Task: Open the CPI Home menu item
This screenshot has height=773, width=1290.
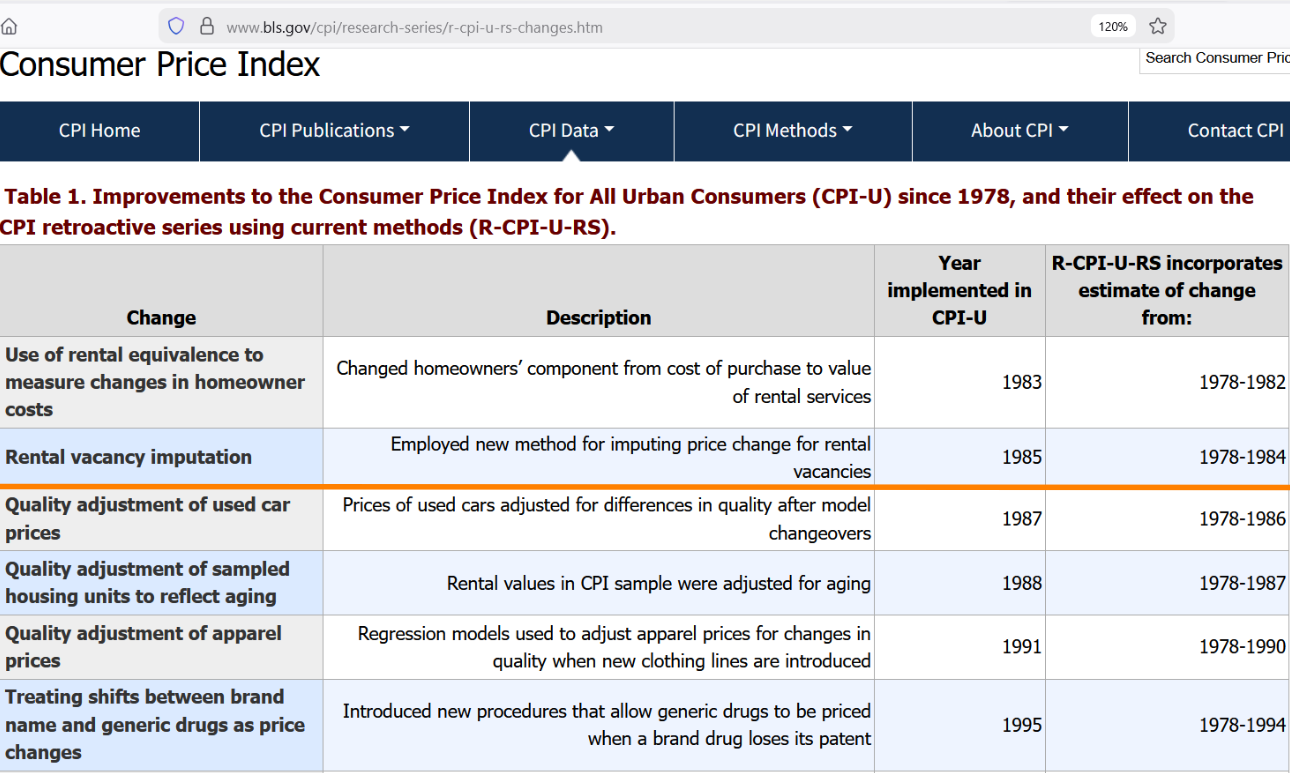Action: click(99, 131)
